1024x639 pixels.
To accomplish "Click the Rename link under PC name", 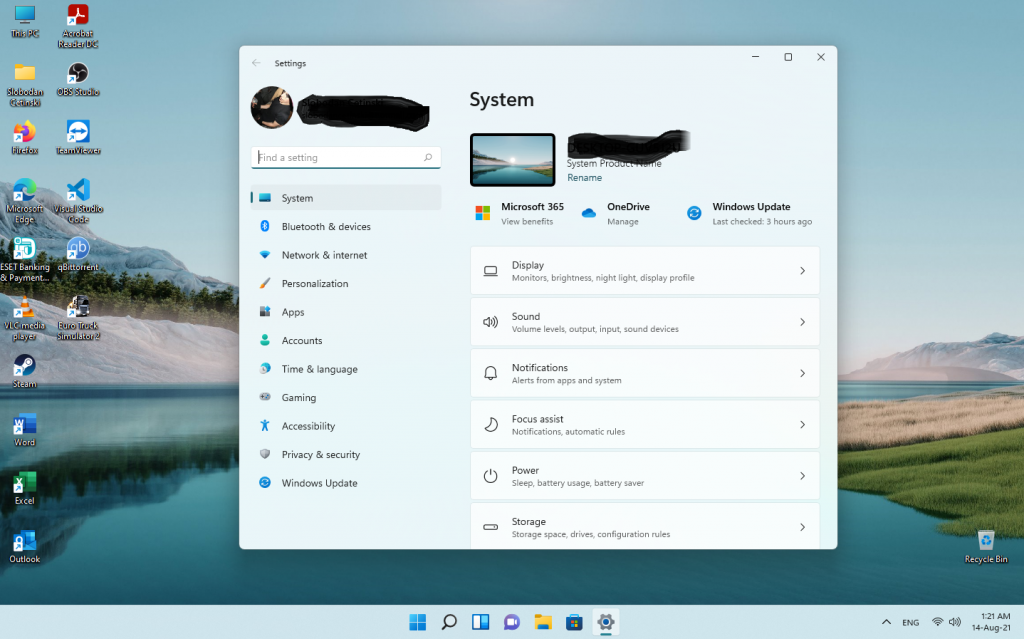I will click(584, 178).
